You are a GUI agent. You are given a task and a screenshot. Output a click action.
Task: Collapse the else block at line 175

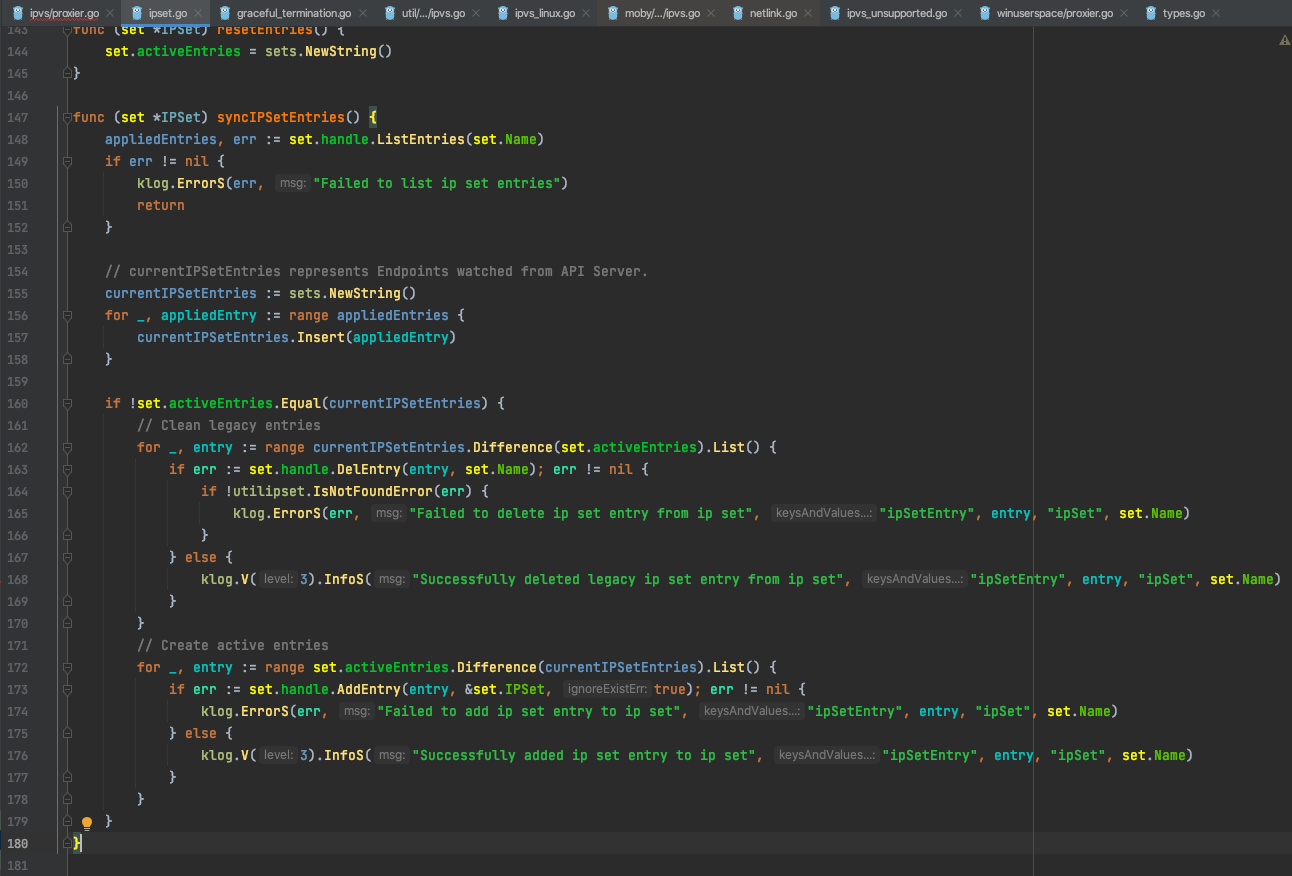coord(68,733)
